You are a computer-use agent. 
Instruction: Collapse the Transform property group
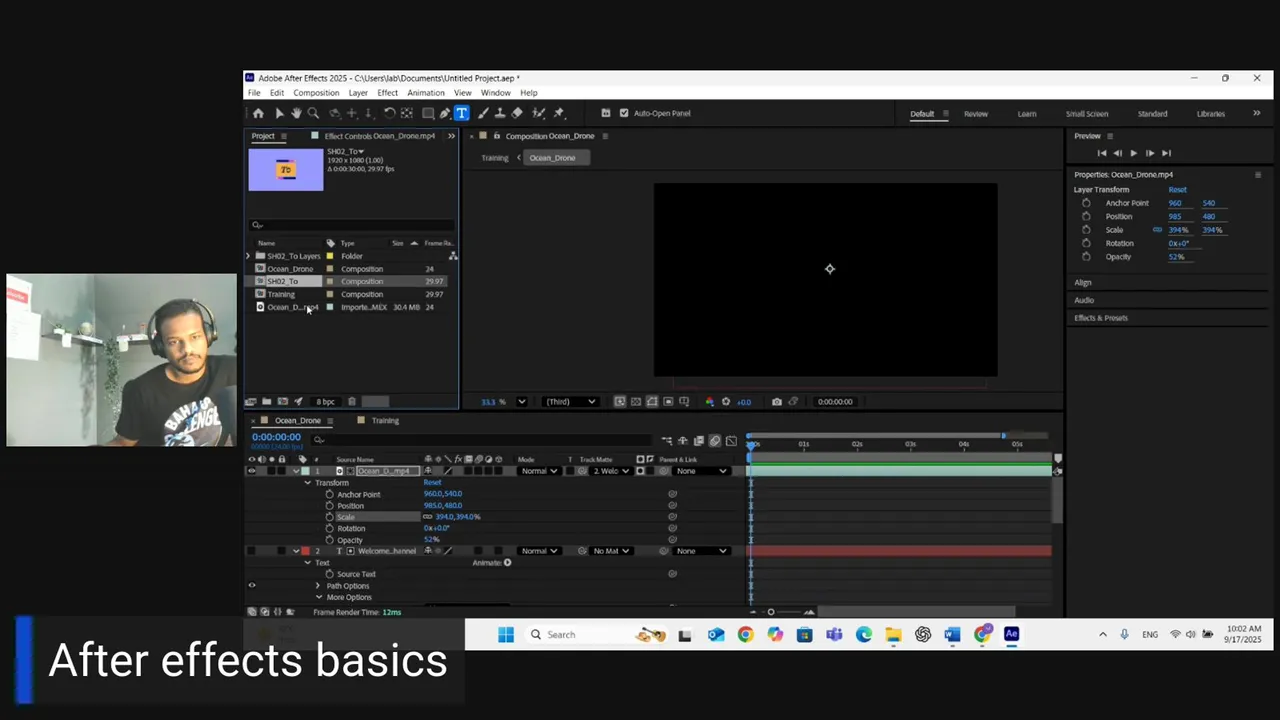click(308, 483)
